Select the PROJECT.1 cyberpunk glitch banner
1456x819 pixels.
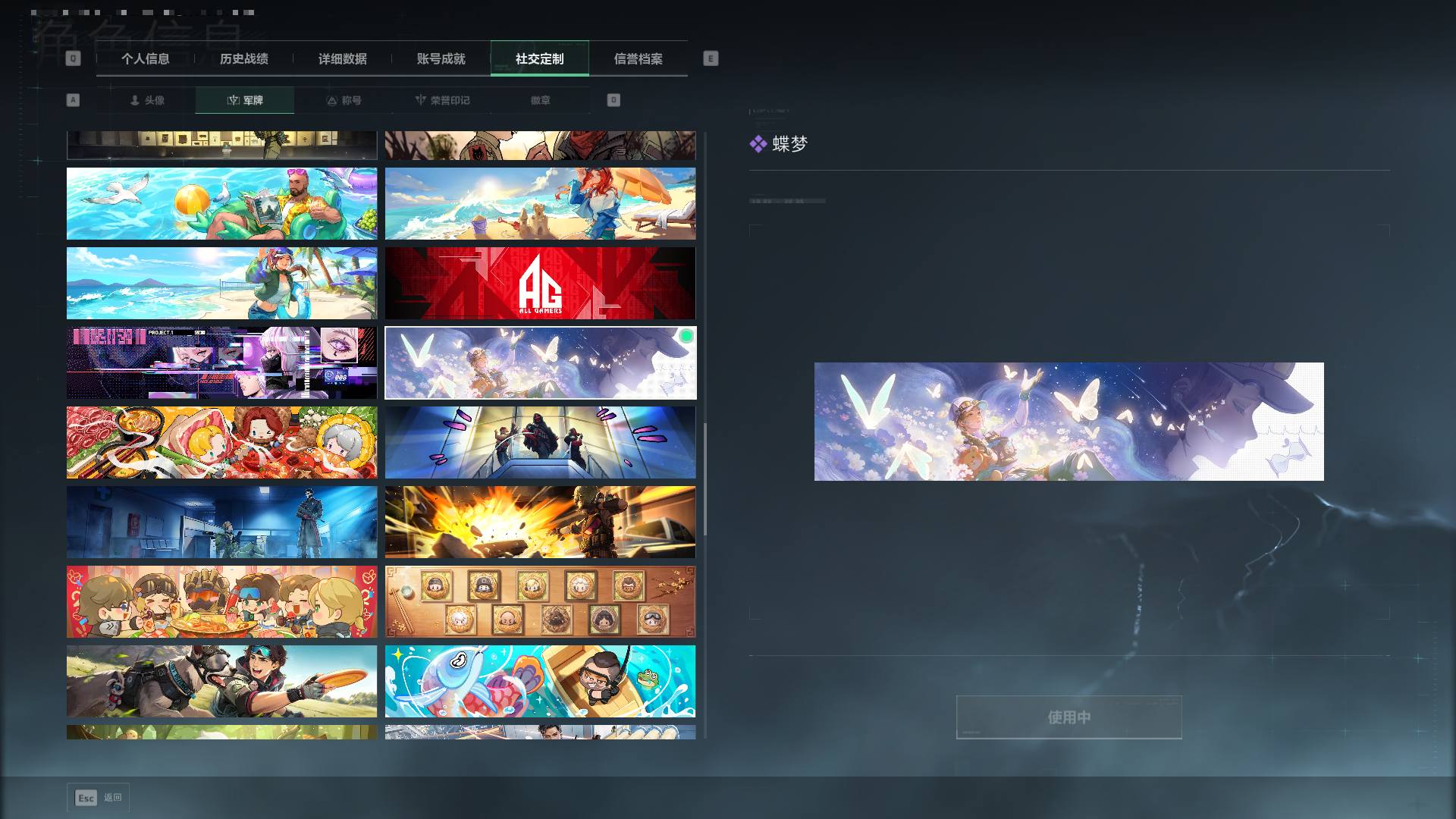coord(221,363)
